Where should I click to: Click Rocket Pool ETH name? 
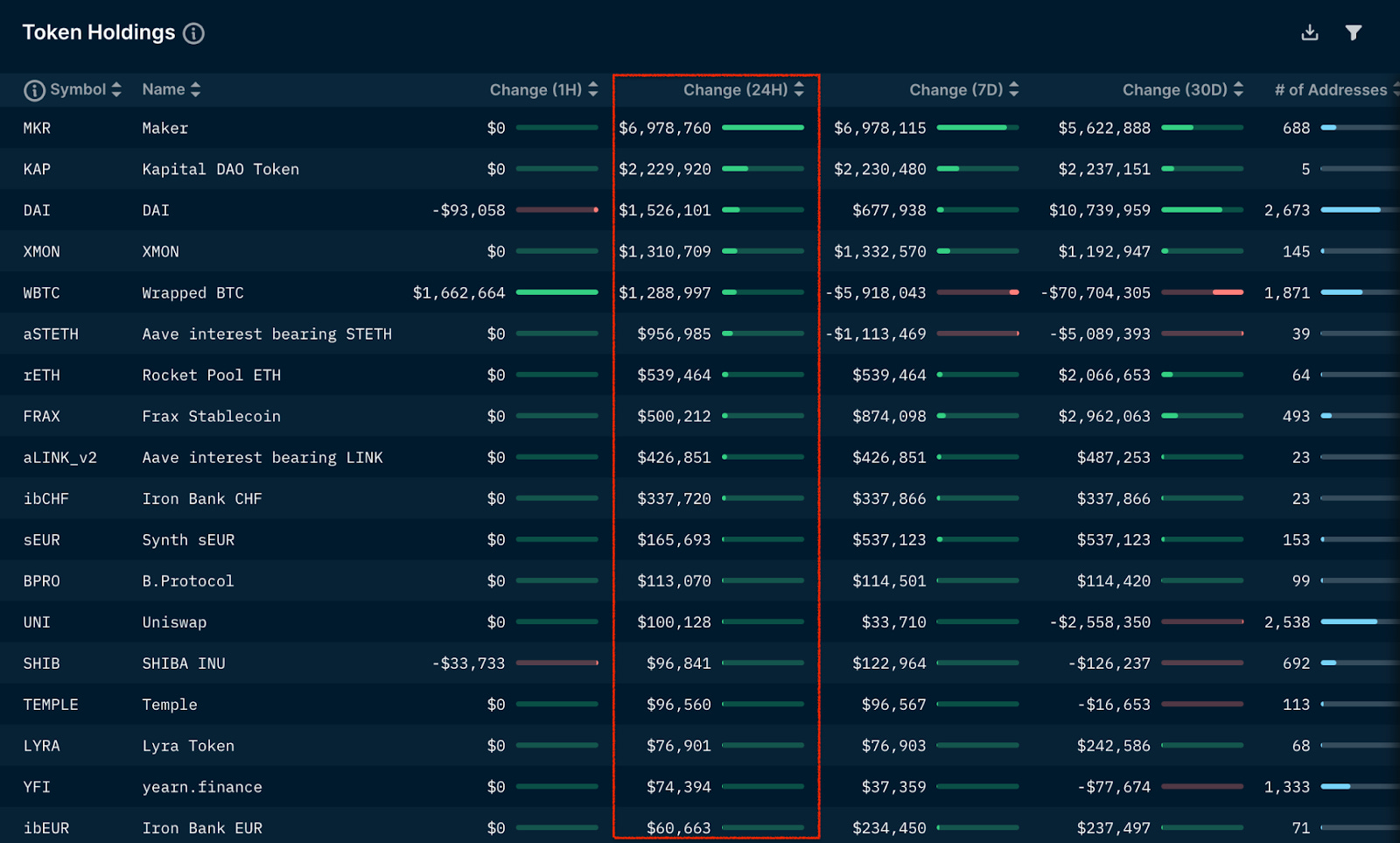point(212,375)
